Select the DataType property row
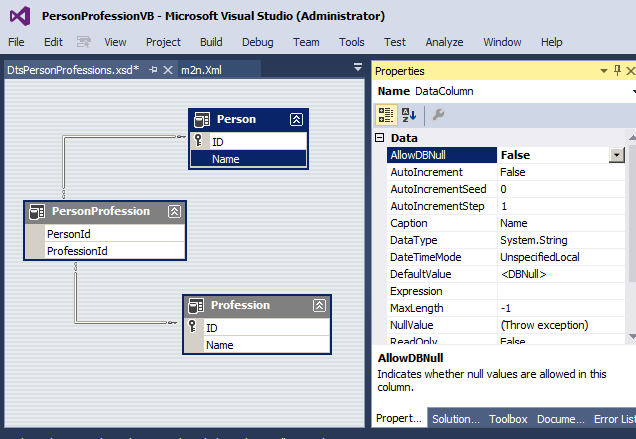The width and height of the screenshot is (636, 439). point(506,240)
